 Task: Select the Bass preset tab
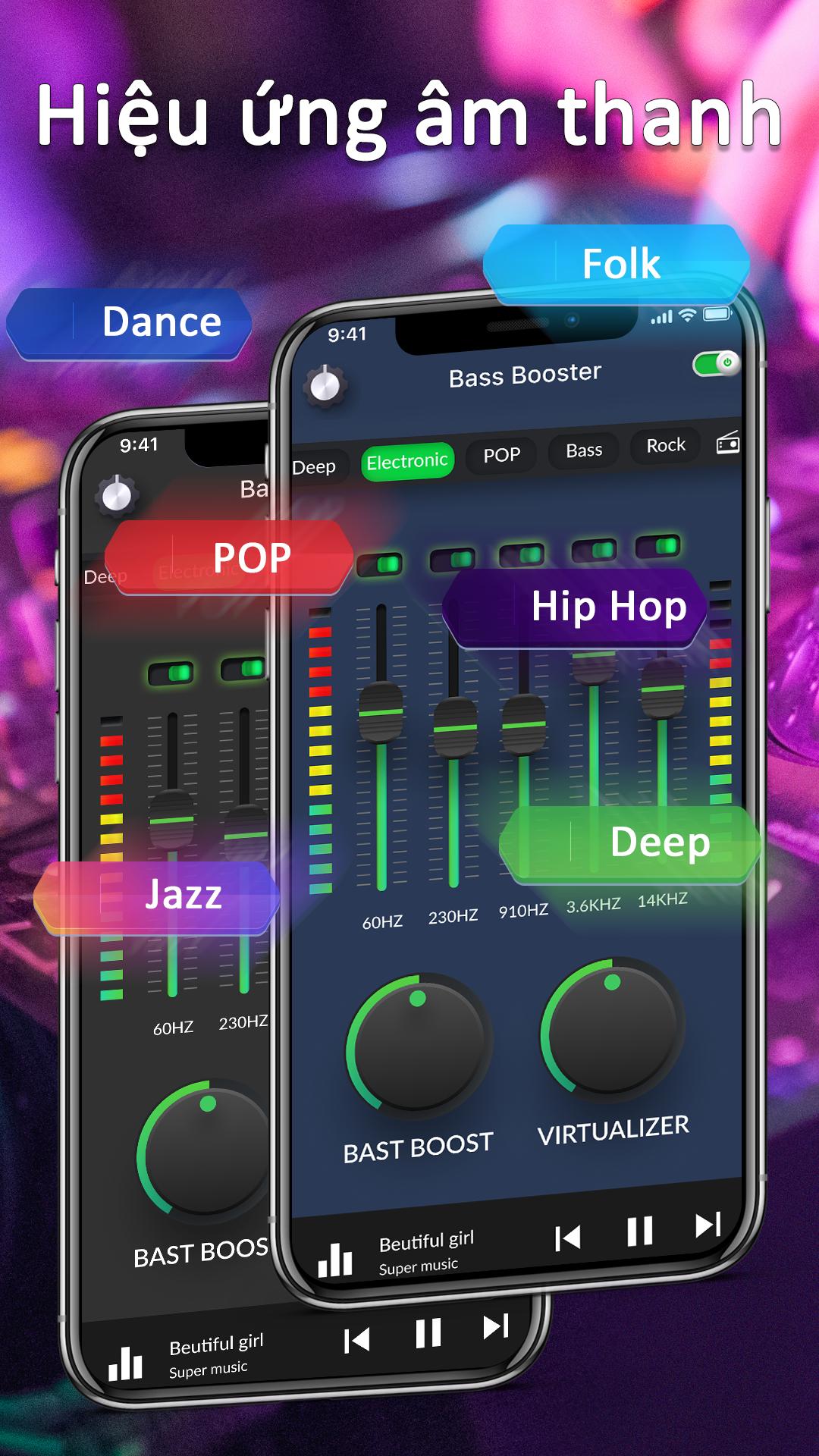click(x=584, y=450)
